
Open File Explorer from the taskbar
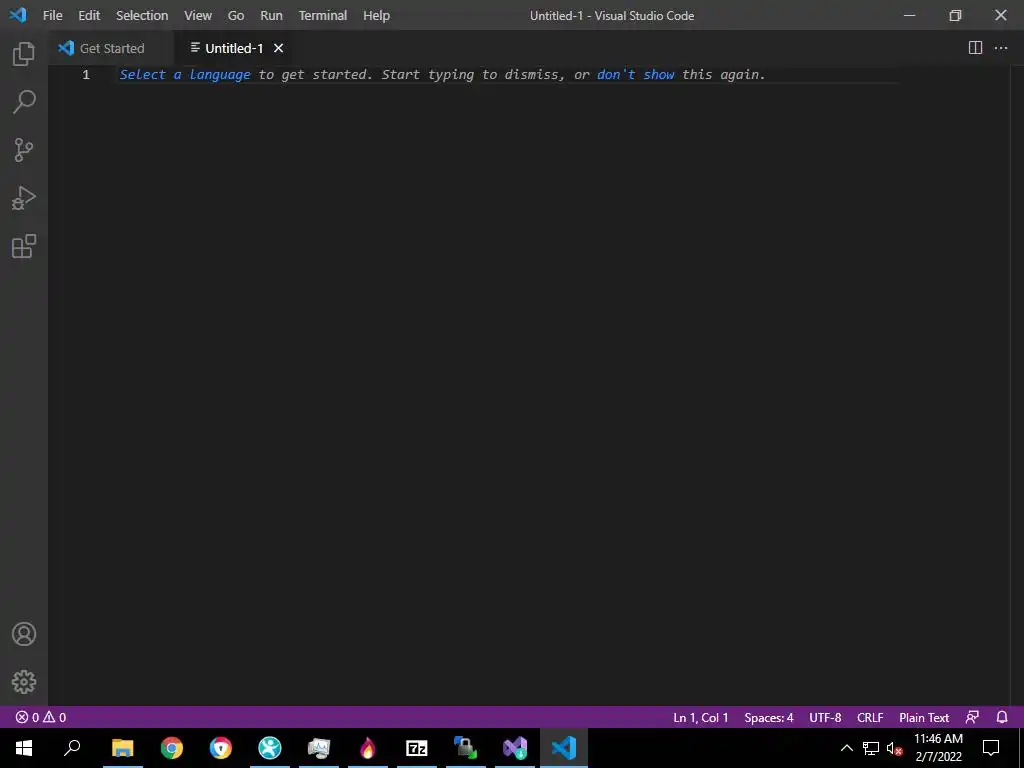(x=122, y=748)
